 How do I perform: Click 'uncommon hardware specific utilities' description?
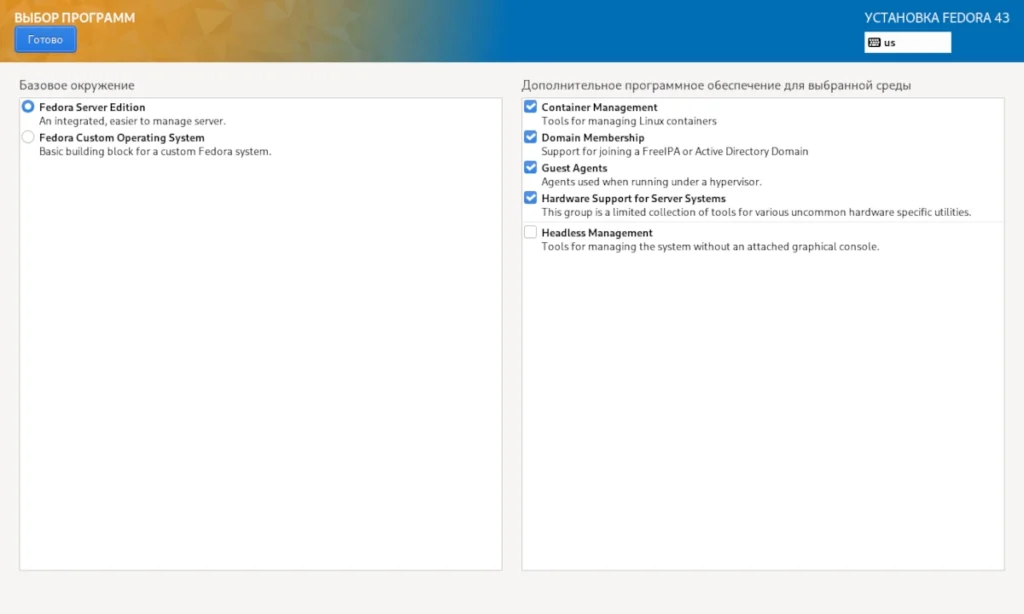(756, 212)
